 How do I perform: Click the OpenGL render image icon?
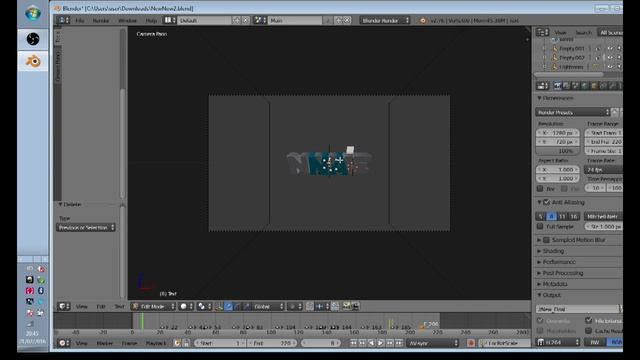click(x=347, y=306)
